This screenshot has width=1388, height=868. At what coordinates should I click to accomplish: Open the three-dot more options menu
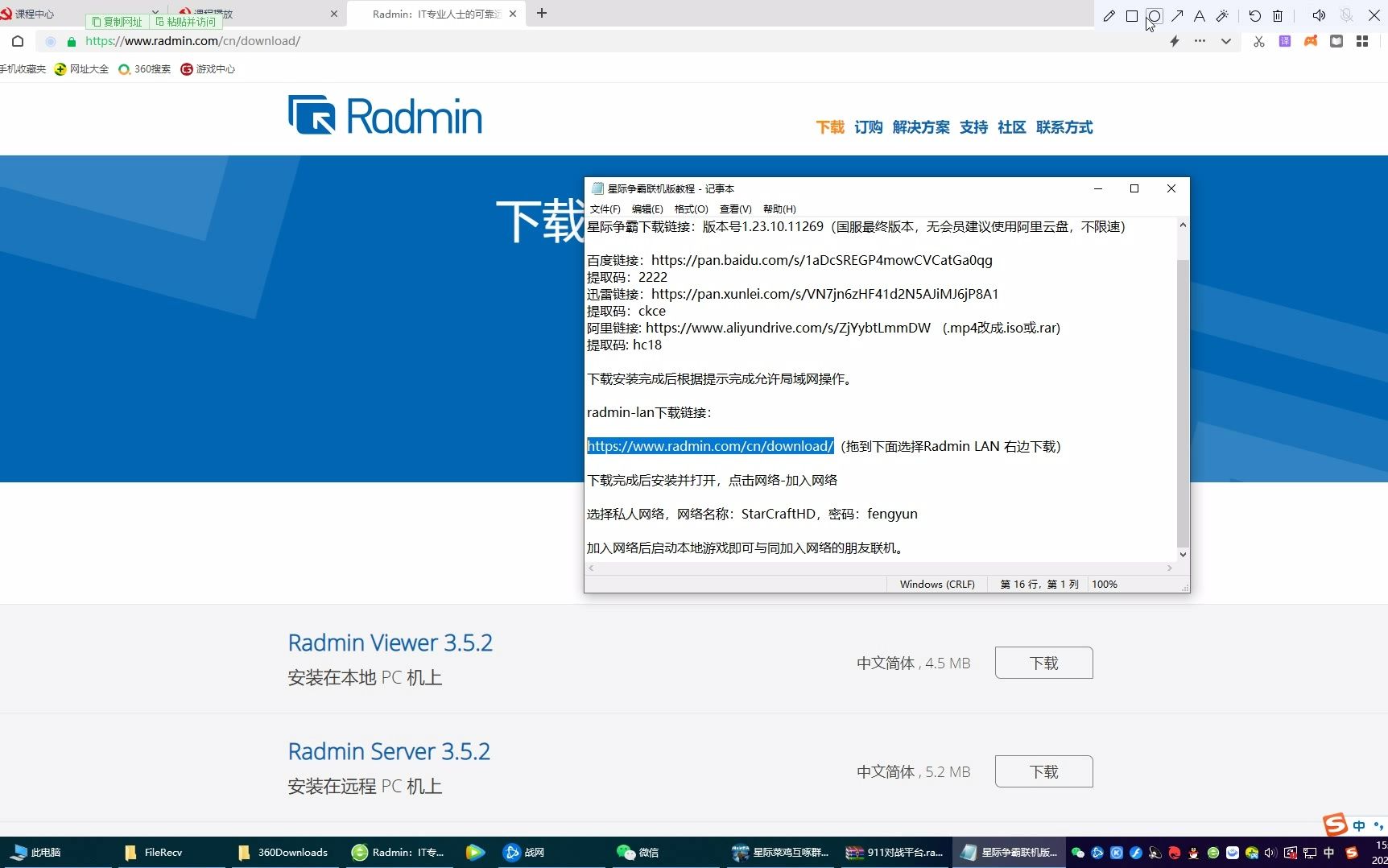(x=1200, y=41)
